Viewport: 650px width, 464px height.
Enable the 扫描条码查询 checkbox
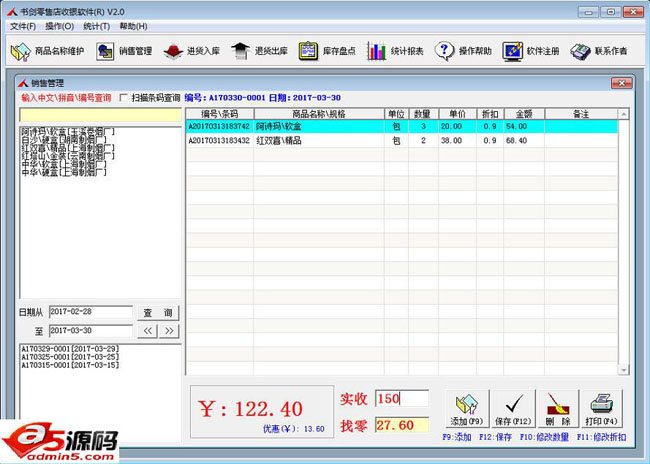pyautogui.click(x=123, y=98)
